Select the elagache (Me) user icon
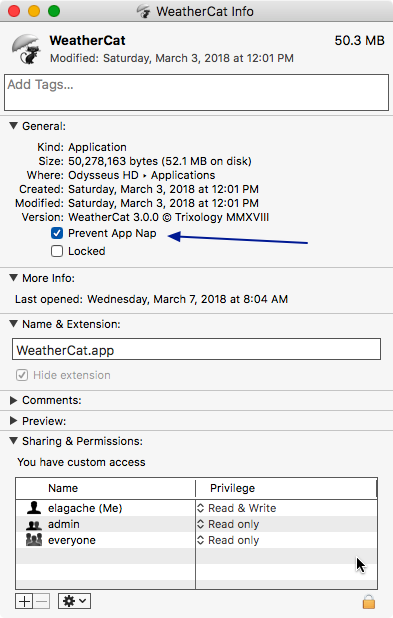 (x=34, y=508)
